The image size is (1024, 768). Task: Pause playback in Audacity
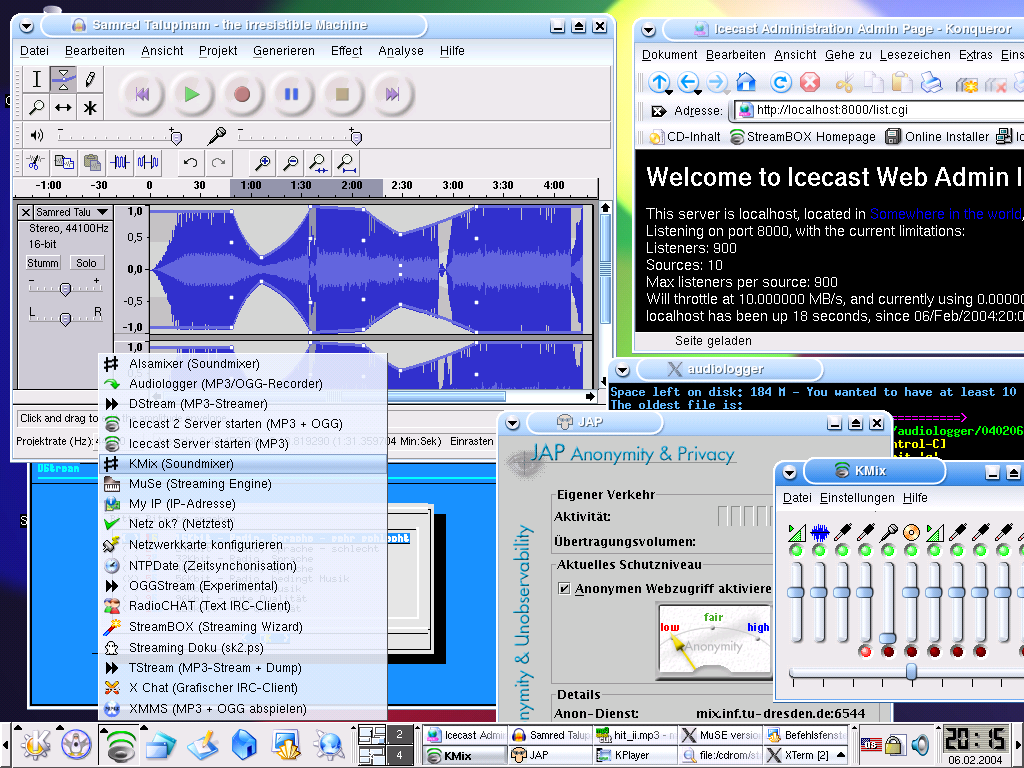(291, 94)
